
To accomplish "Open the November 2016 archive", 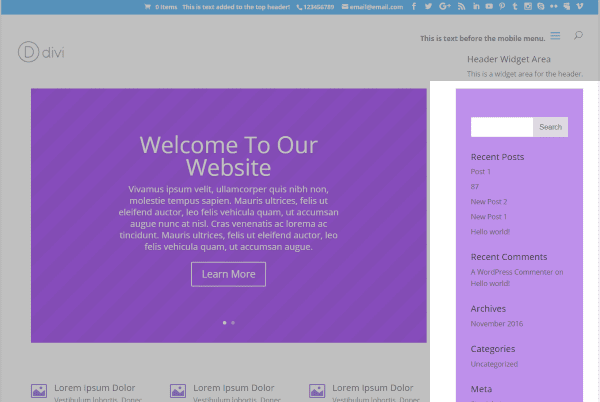I will coord(497,324).
